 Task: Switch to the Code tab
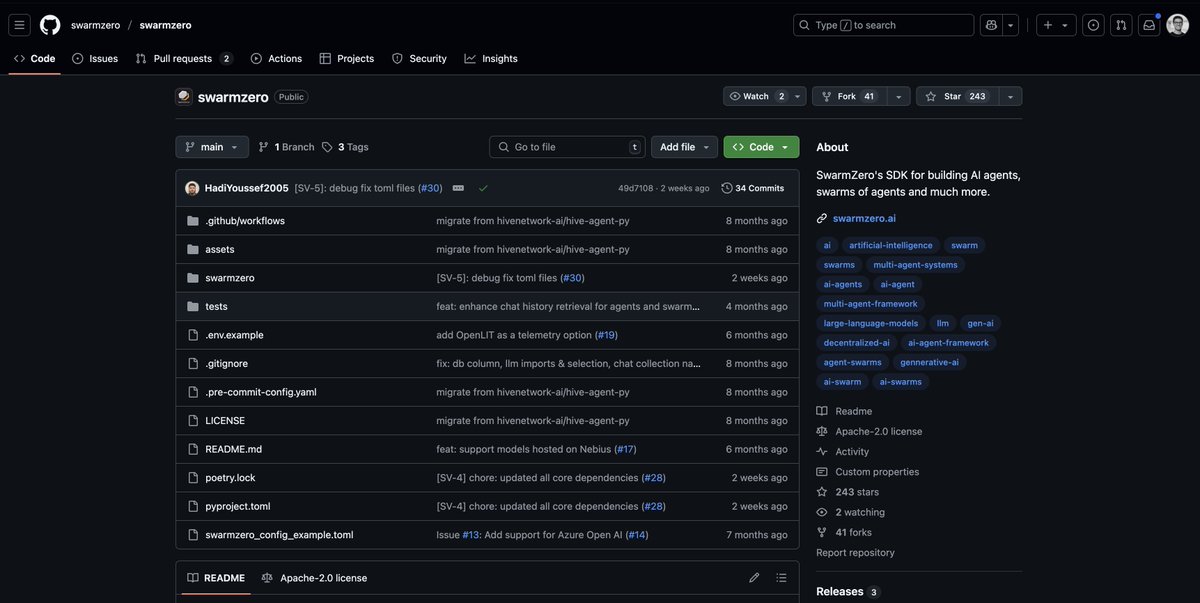34,58
